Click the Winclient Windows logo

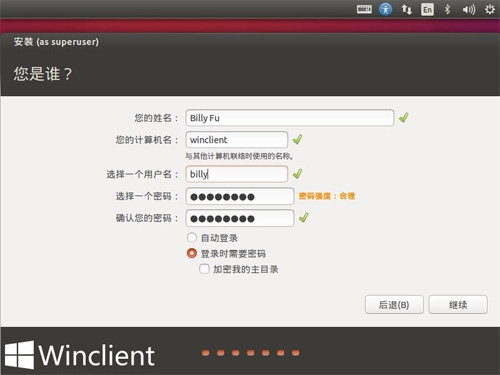[x=79, y=355]
